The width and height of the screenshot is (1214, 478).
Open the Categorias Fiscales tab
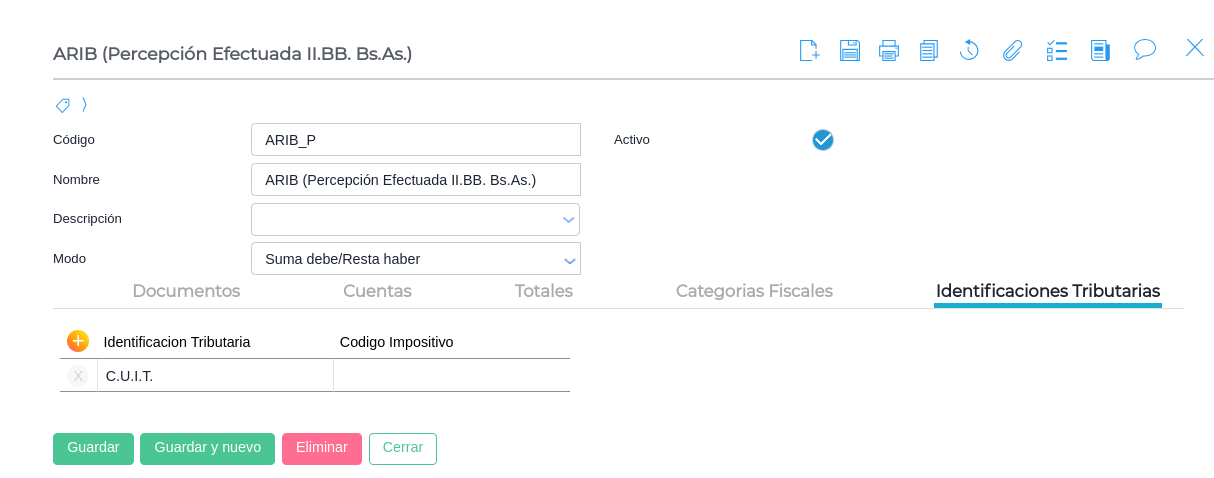(754, 291)
